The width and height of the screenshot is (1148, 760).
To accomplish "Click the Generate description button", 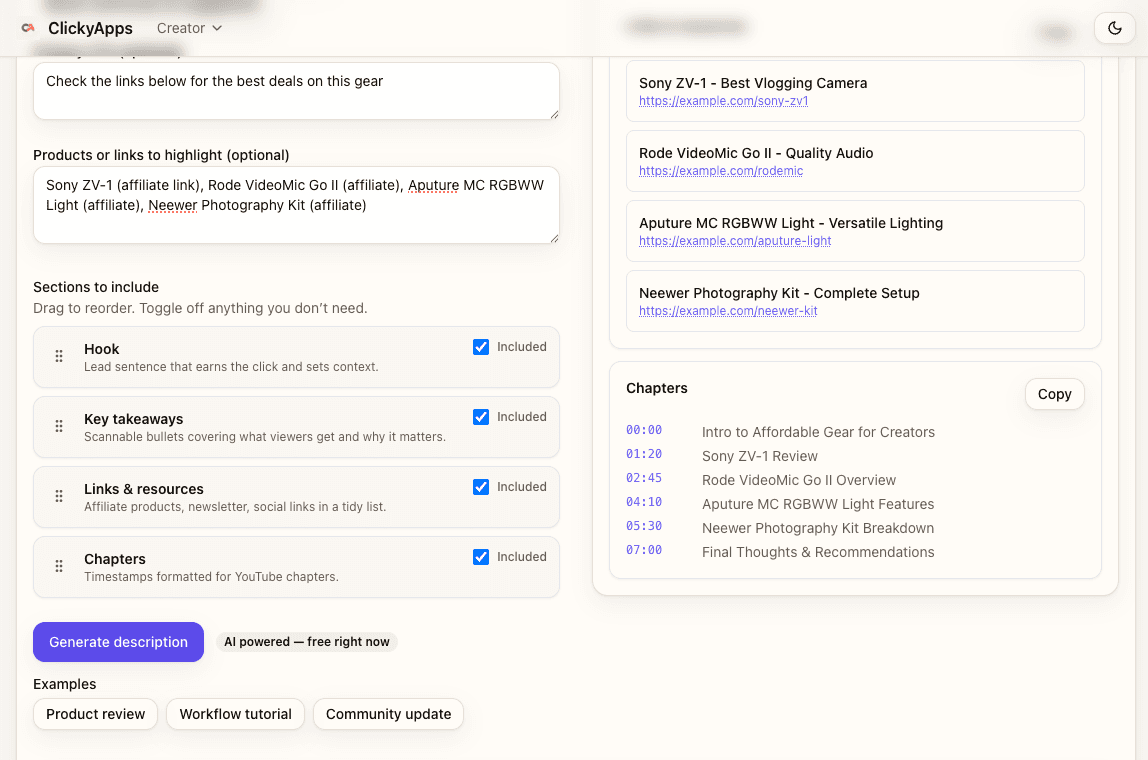I will (x=118, y=642).
